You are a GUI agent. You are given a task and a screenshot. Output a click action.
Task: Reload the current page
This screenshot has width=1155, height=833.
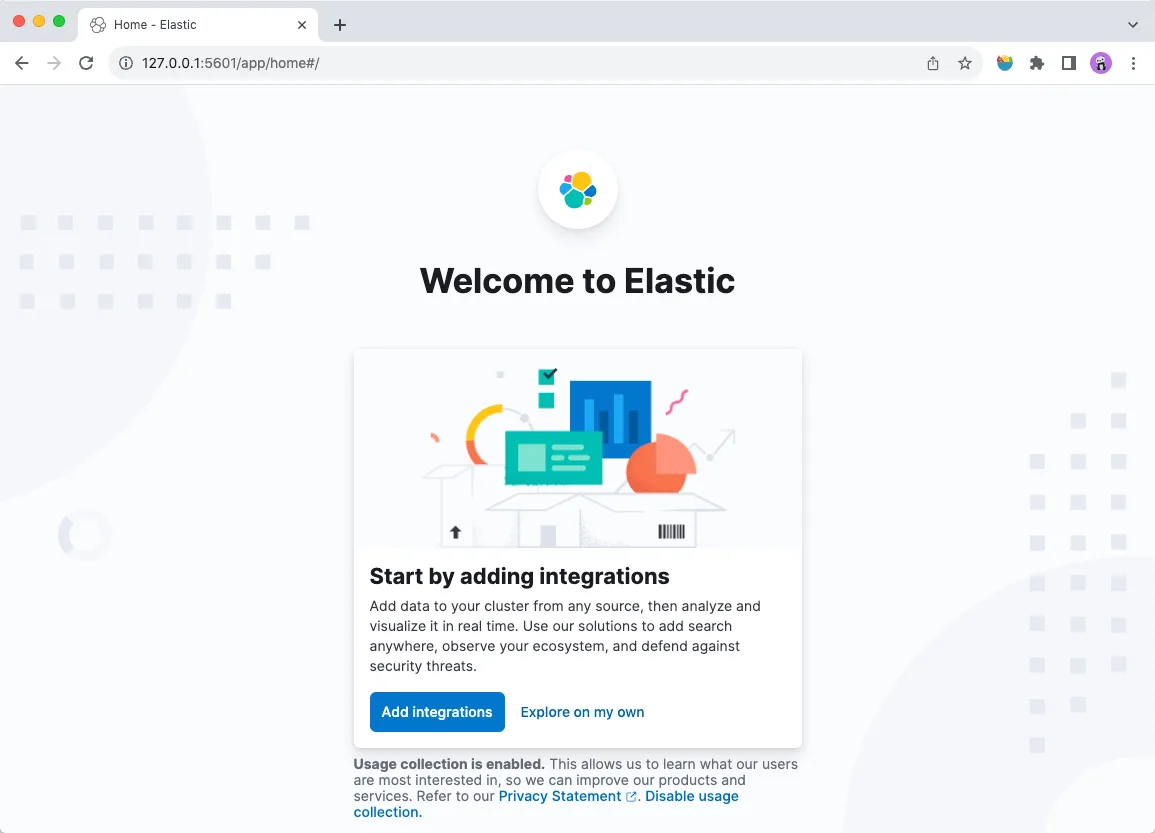86,62
